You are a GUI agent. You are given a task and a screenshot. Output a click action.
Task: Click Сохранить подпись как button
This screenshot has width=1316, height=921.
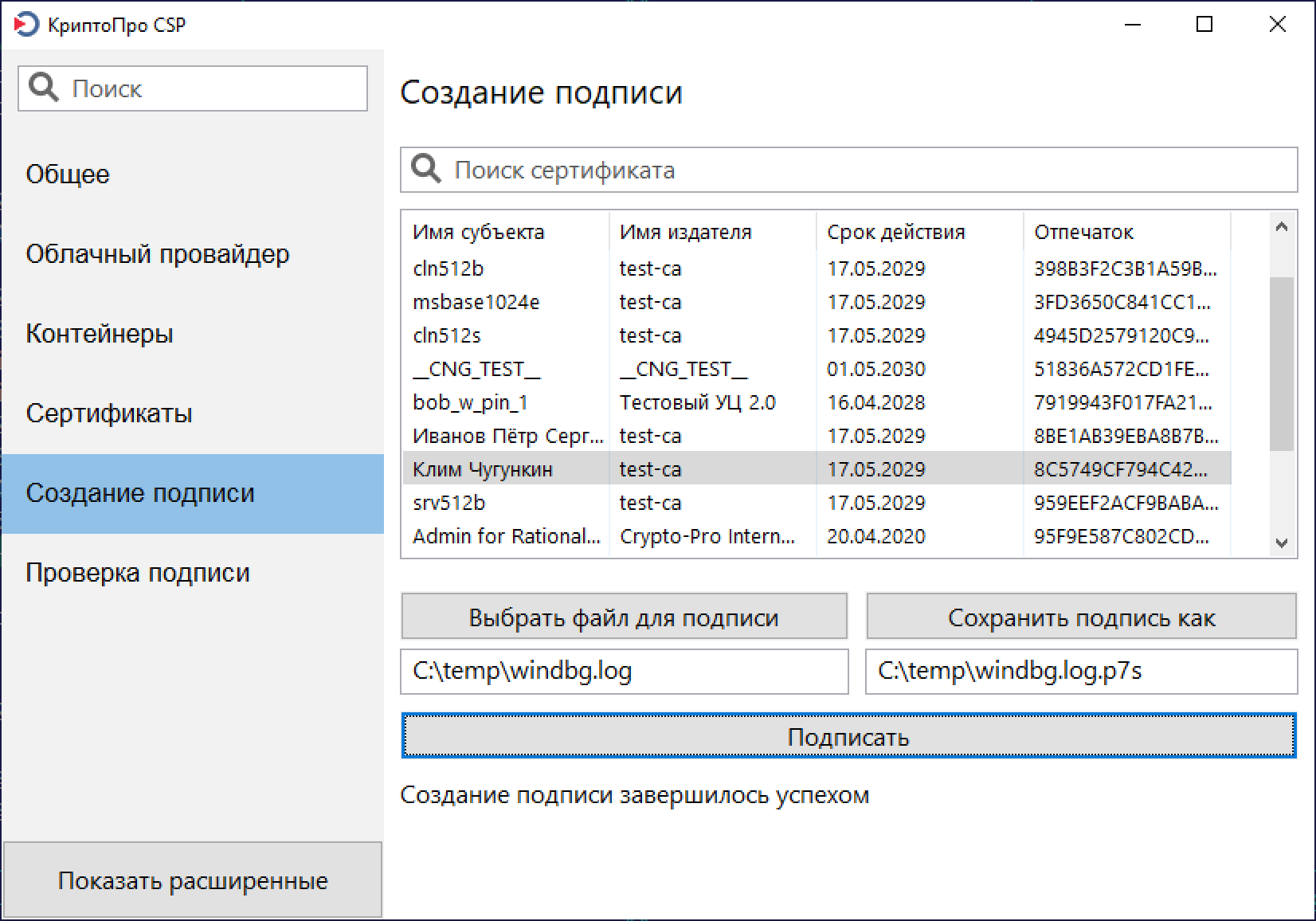(x=1081, y=617)
